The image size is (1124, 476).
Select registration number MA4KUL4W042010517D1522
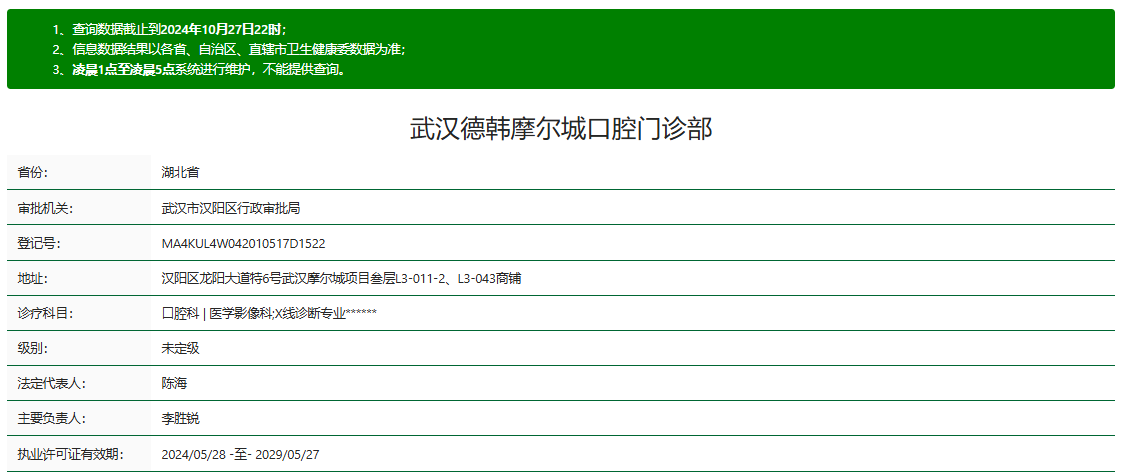[243, 243]
